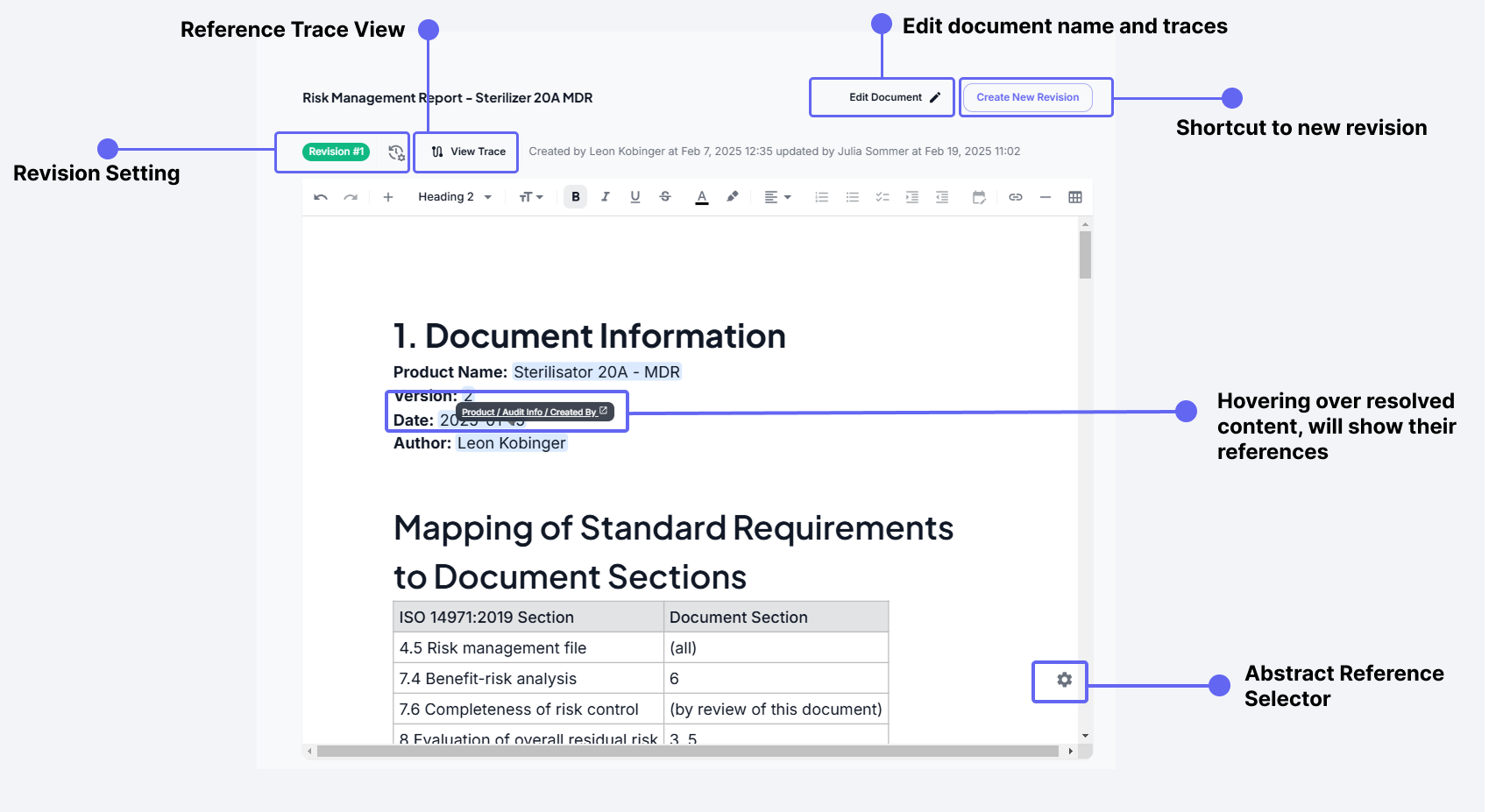Undo the last edit

(x=320, y=196)
